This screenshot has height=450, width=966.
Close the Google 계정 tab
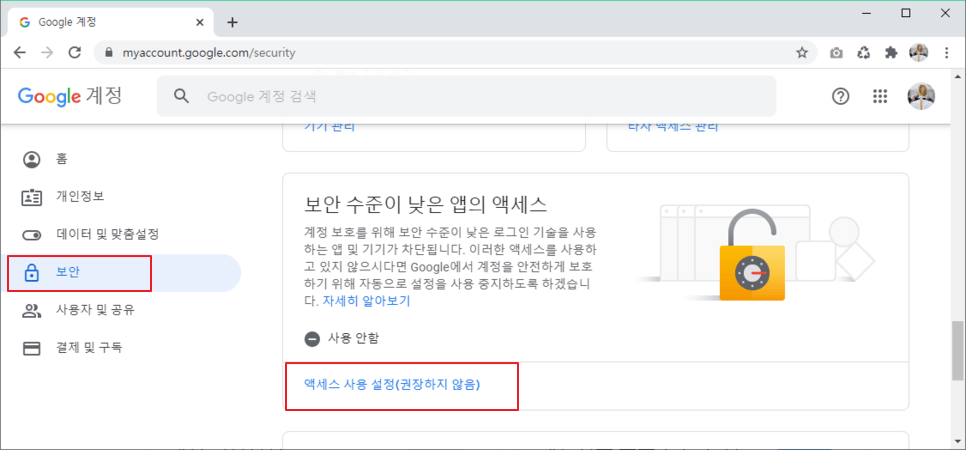pyautogui.click(x=200, y=22)
